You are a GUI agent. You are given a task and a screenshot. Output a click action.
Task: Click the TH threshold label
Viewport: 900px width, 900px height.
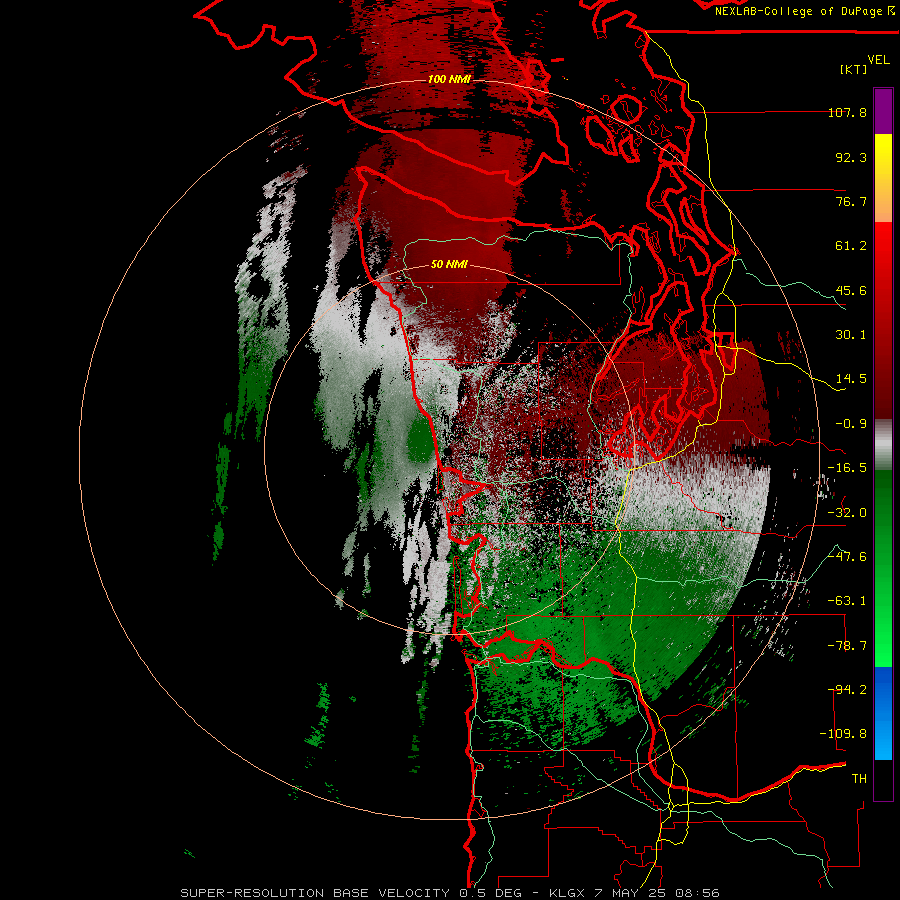pos(859,779)
